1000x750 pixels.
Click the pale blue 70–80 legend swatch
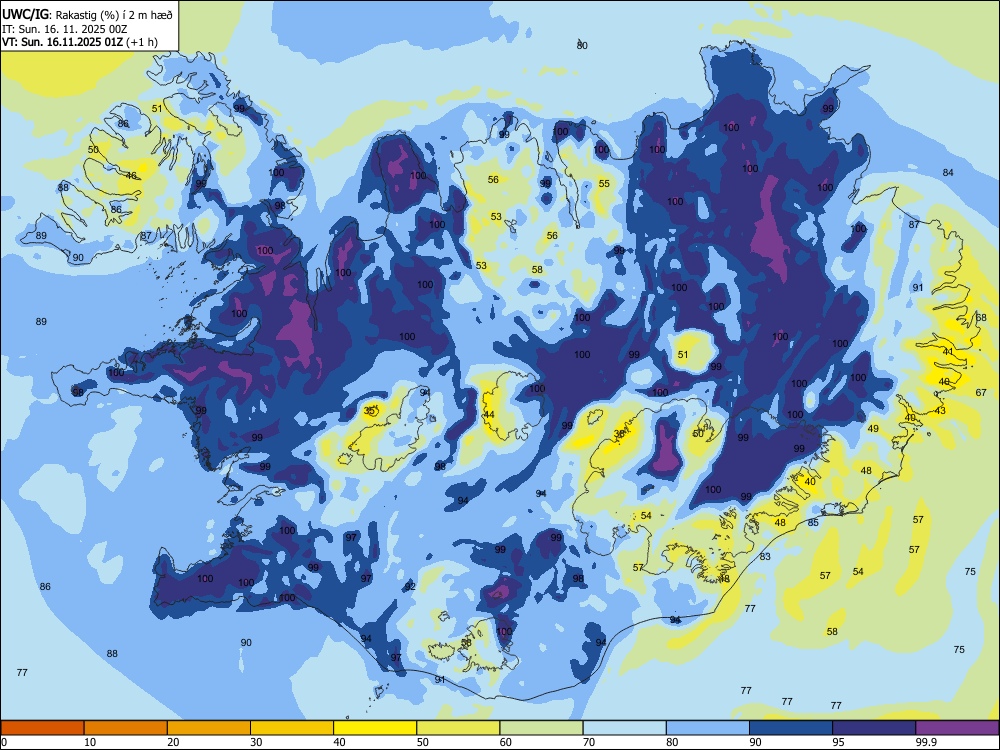624,728
